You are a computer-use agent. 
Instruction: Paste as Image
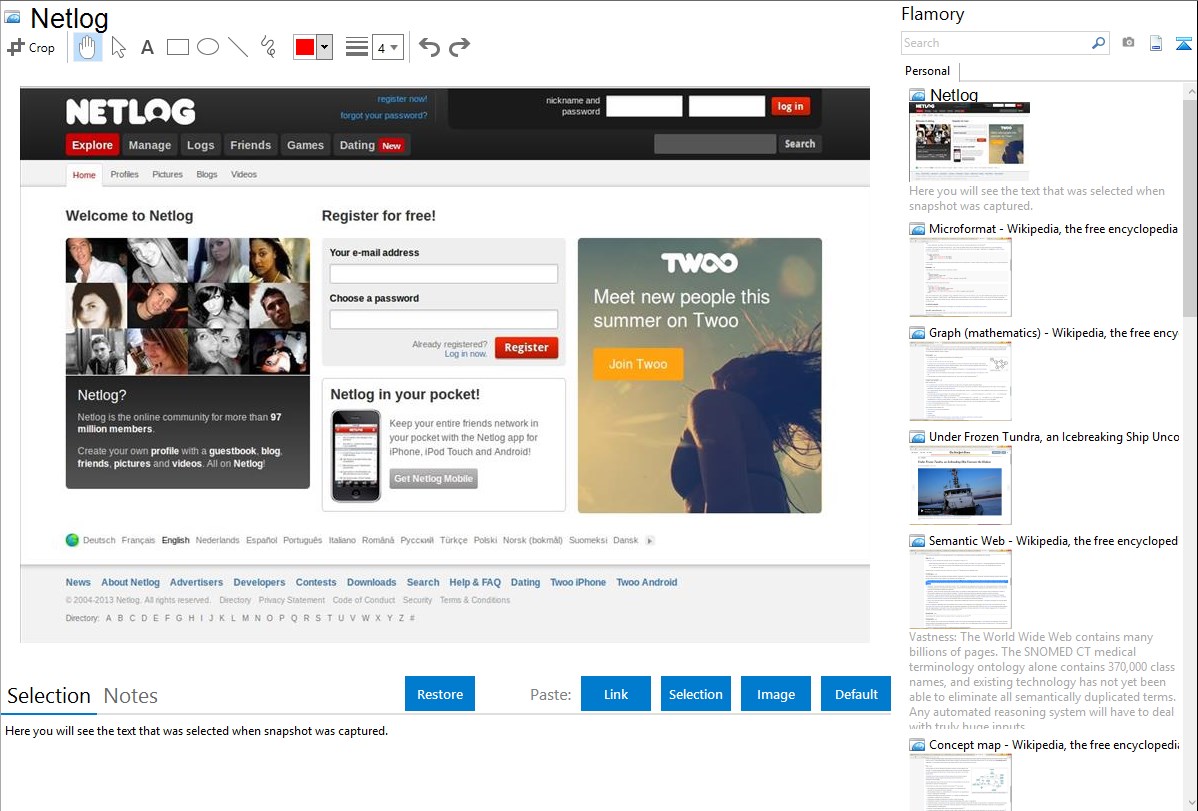point(775,694)
